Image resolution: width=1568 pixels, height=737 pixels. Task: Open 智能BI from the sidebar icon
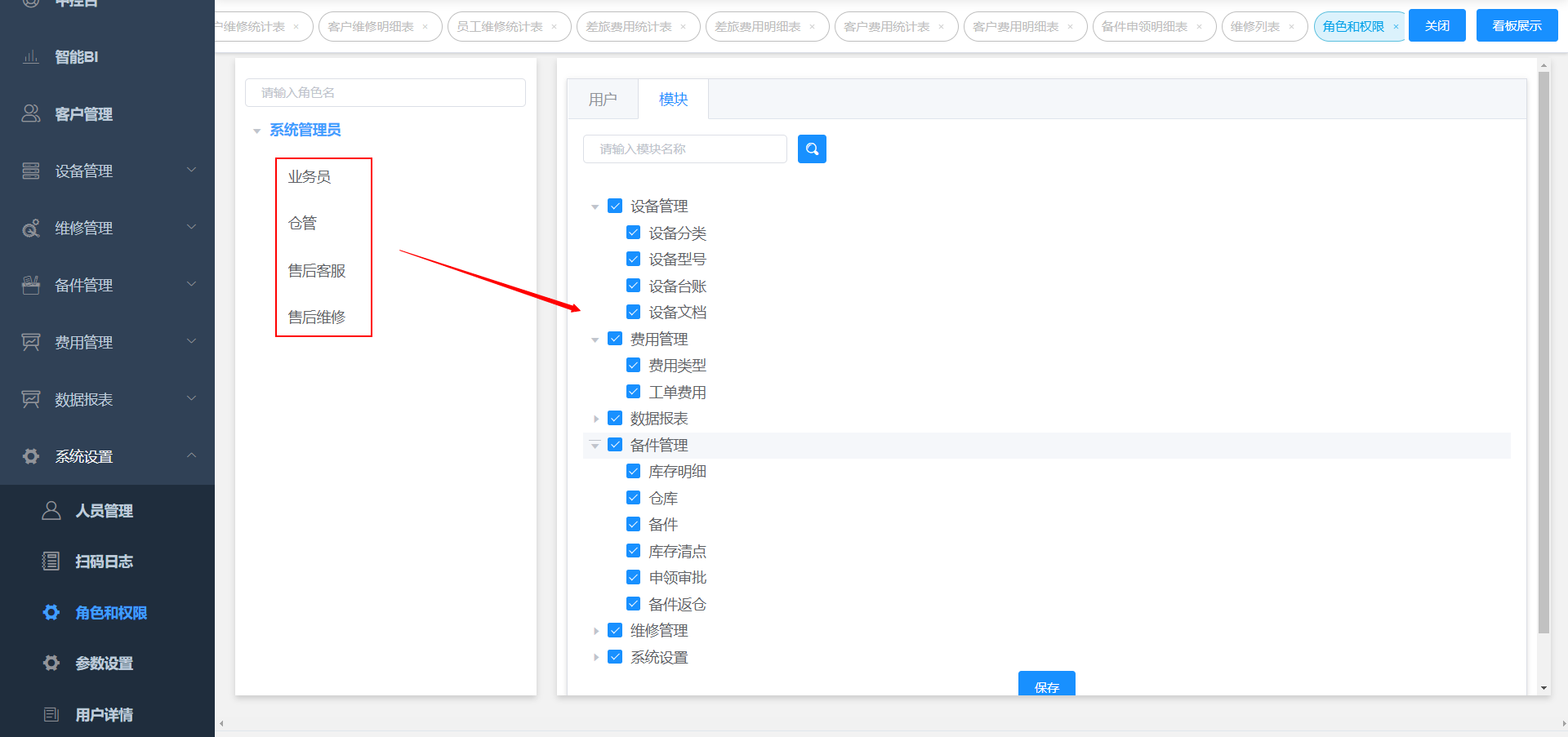click(31, 57)
